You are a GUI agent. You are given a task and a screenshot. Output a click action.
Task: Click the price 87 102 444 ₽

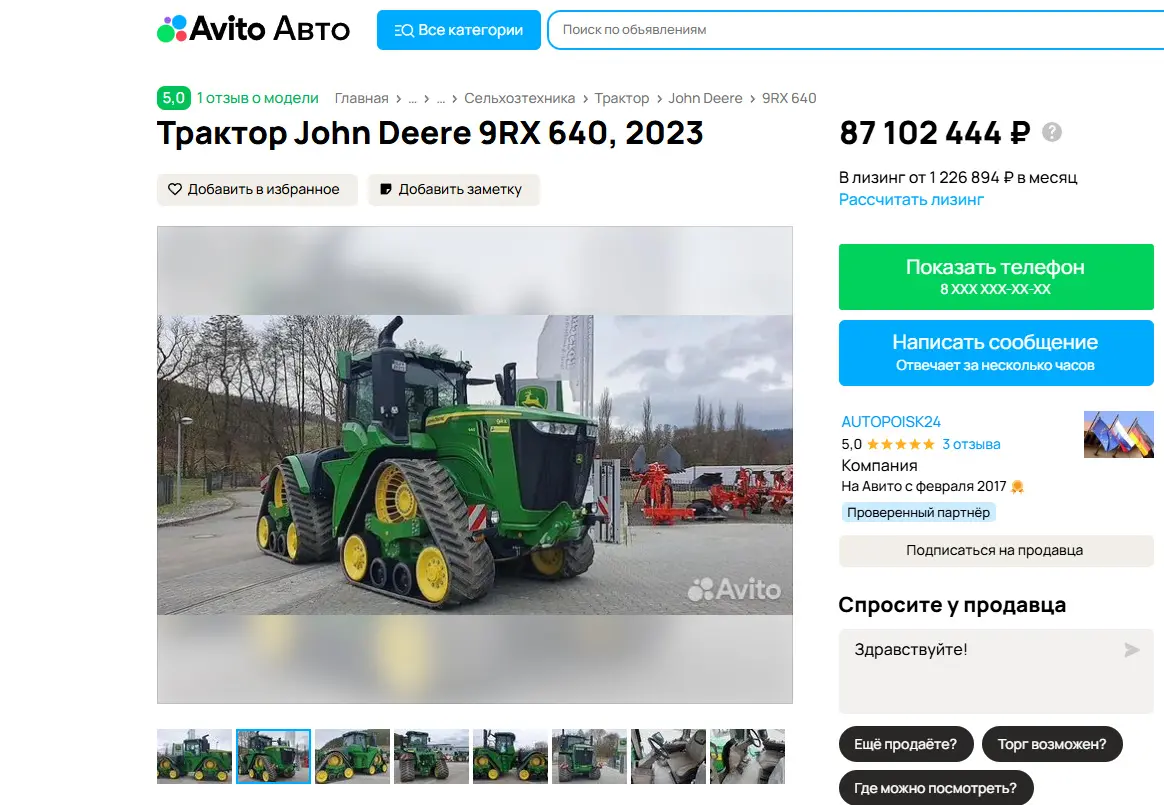(935, 133)
